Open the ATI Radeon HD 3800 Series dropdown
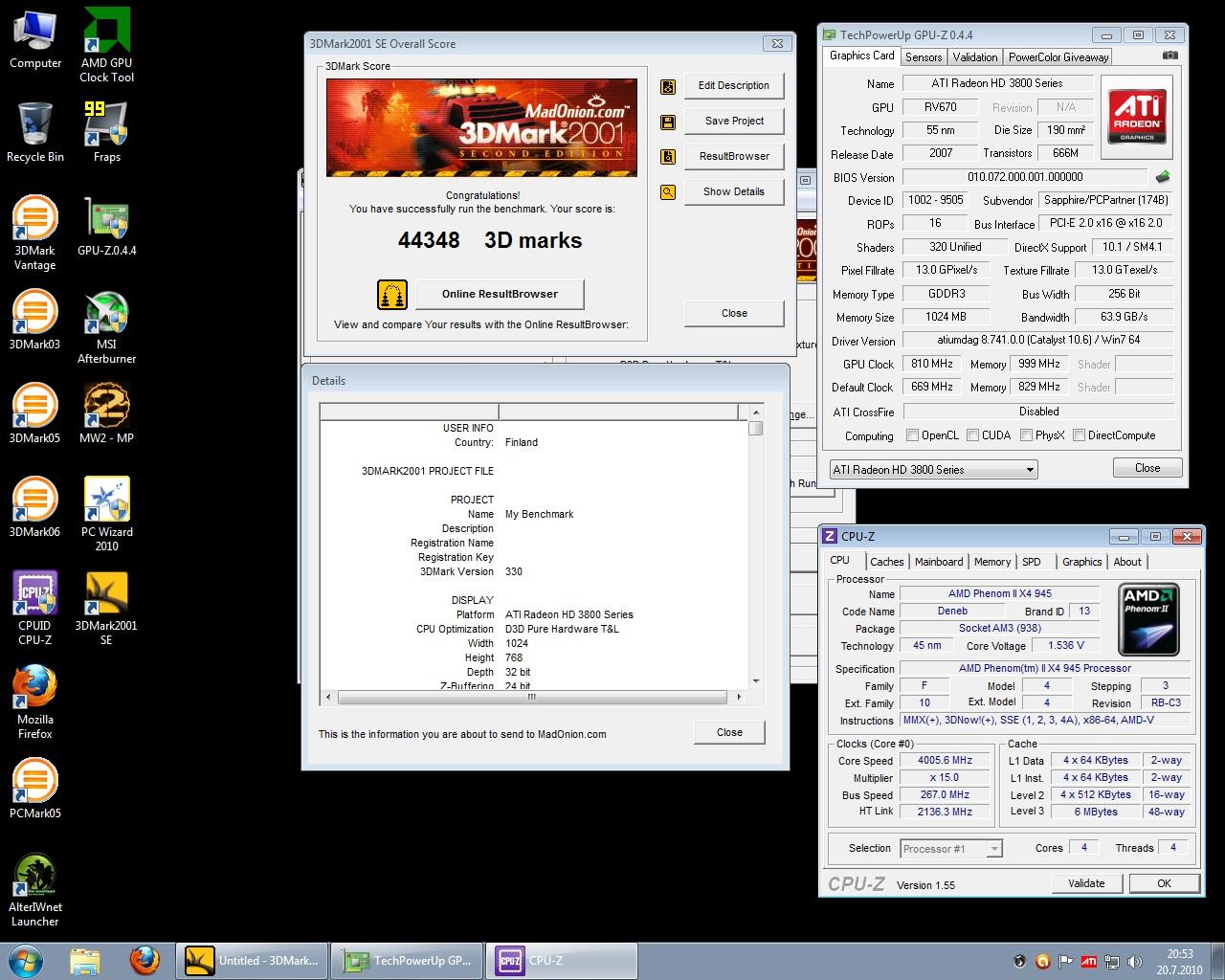 pos(932,470)
